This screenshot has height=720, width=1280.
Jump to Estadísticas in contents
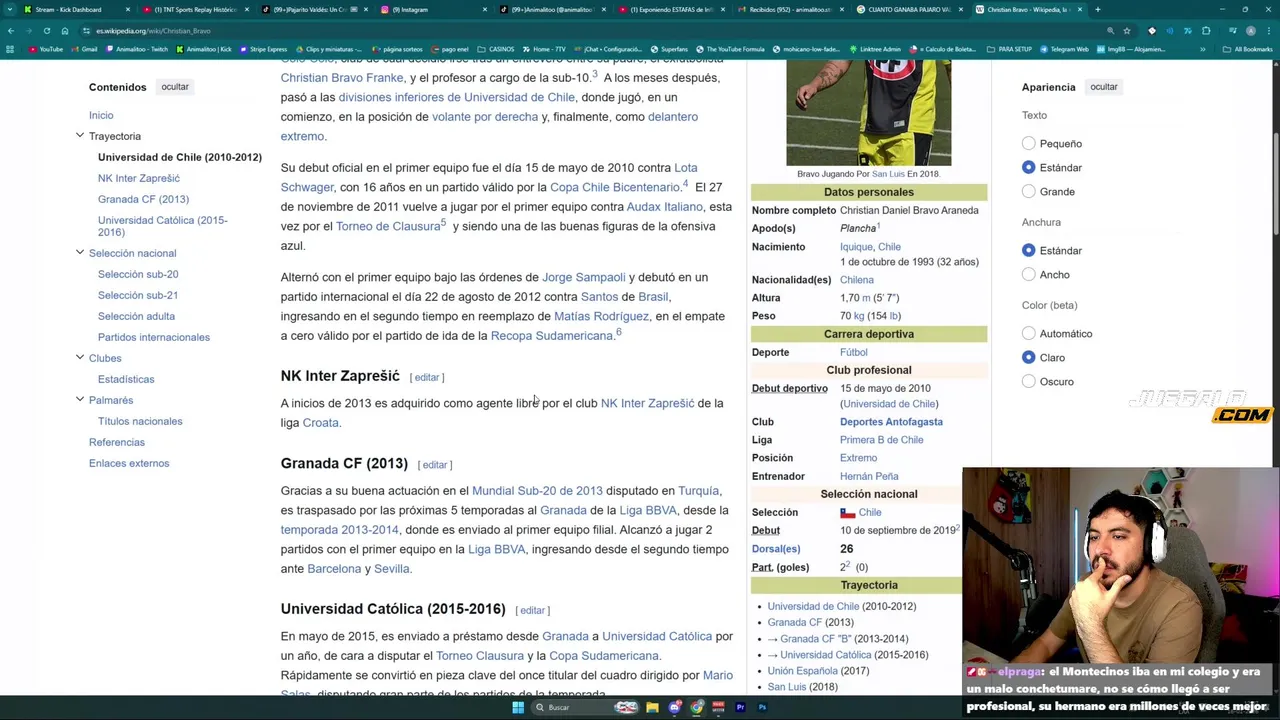[126, 379]
